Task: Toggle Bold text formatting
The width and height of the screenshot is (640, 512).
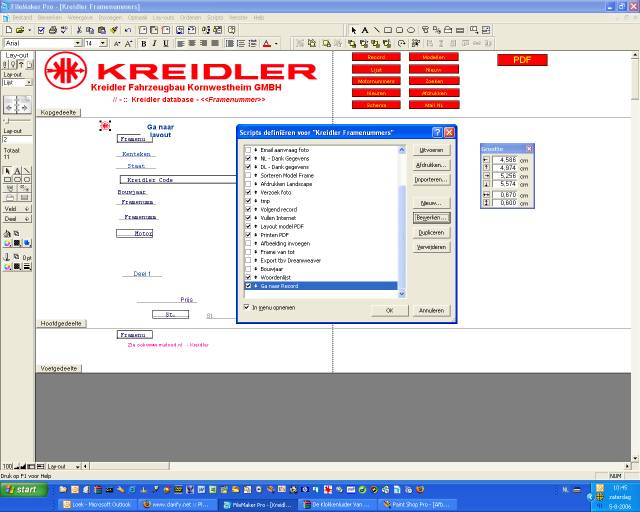Action: (x=143, y=43)
